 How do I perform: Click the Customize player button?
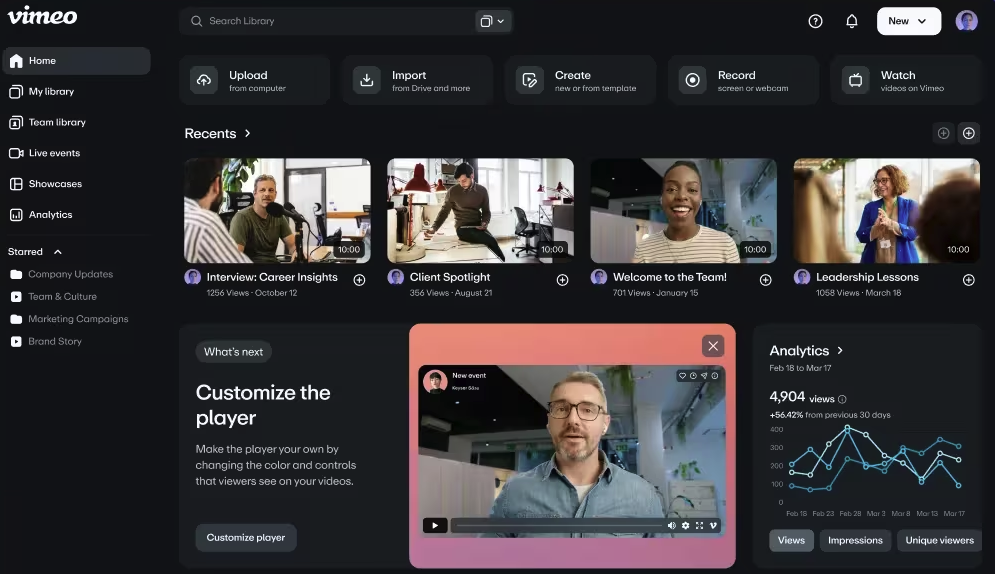tap(246, 537)
